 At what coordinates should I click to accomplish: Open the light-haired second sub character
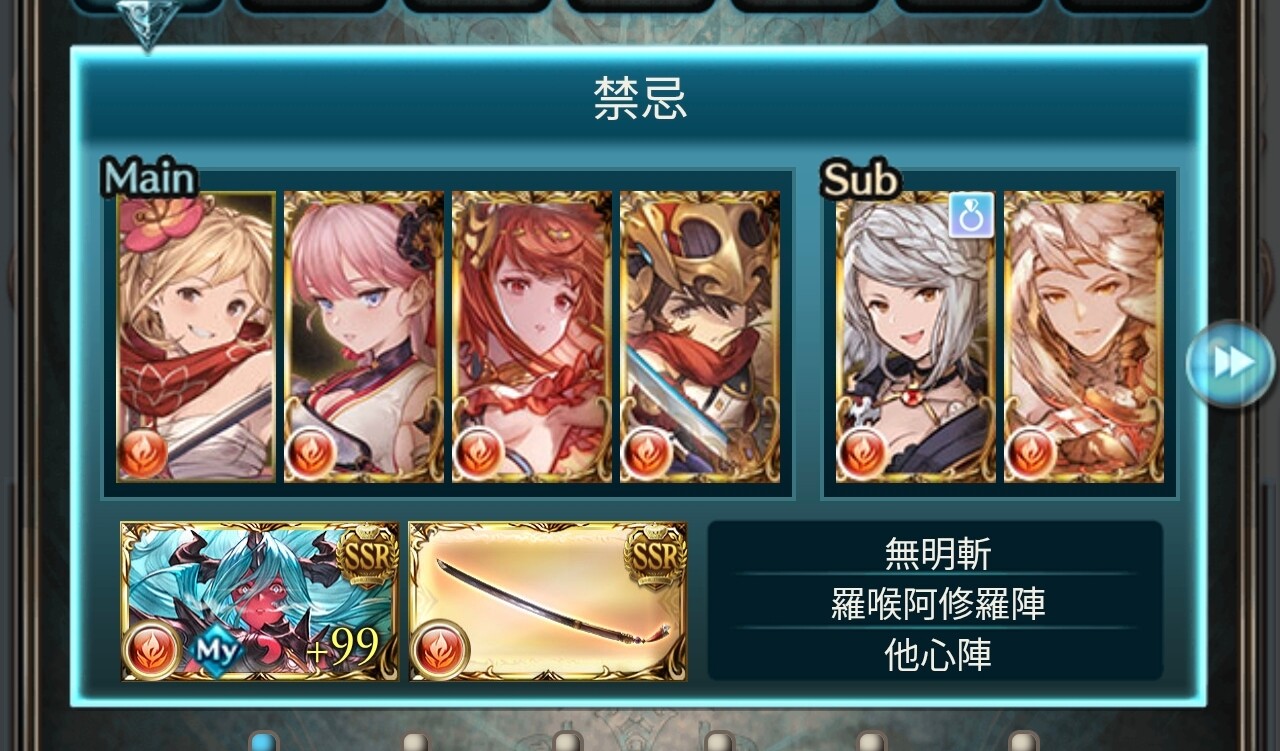coord(1084,337)
